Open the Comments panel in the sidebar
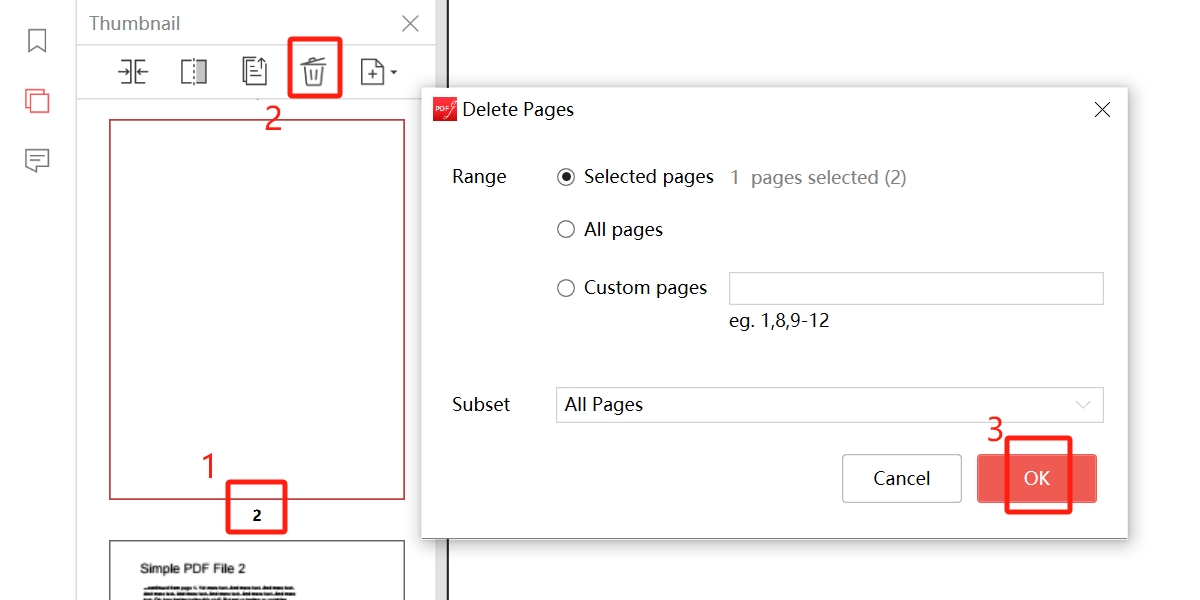1200x600 pixels. click(37, 160)
